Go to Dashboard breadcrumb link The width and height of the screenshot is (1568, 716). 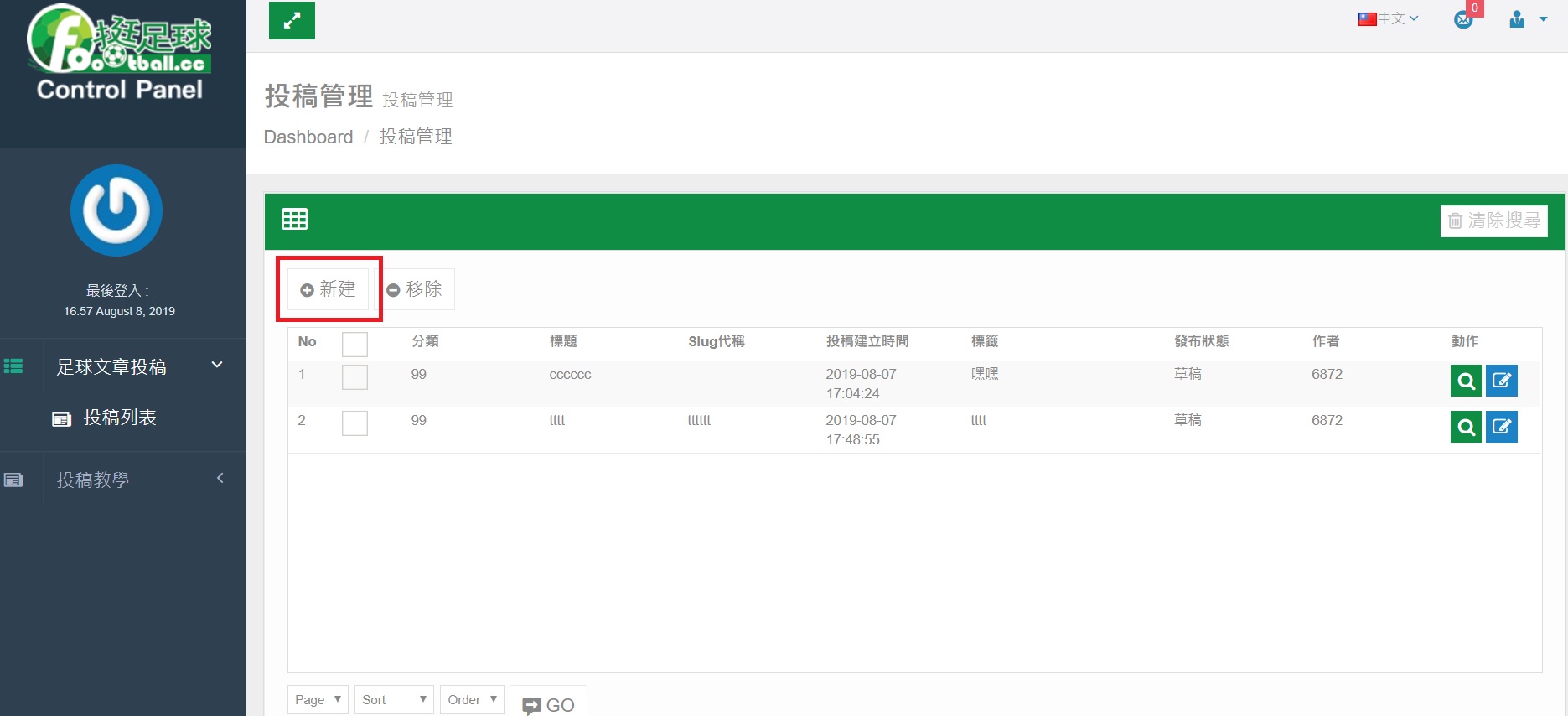click(x=308, y=137)
